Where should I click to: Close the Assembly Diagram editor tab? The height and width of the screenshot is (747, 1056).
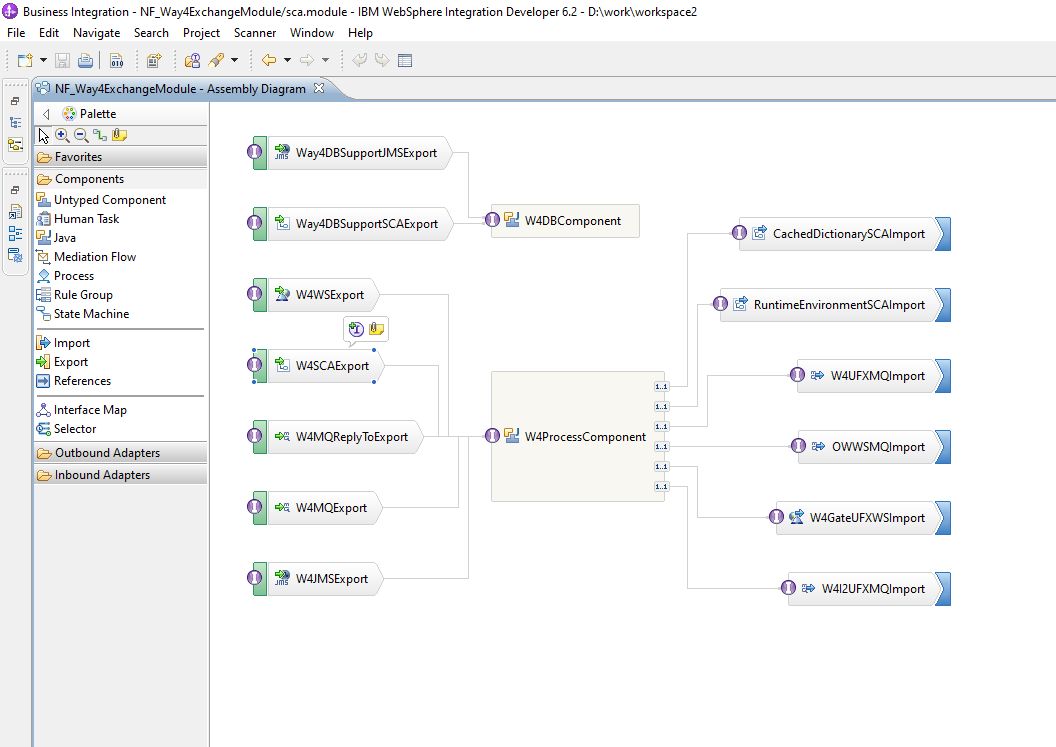pyautogui.click(x=319, y=88)
